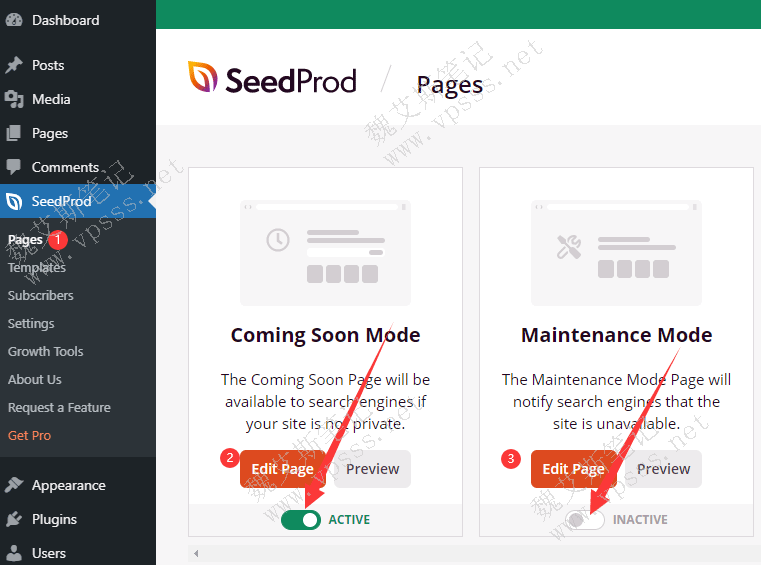This screenshot has height=565, width=761.
Task: Open the Subscribers submenu item
Action: [41, 295]
